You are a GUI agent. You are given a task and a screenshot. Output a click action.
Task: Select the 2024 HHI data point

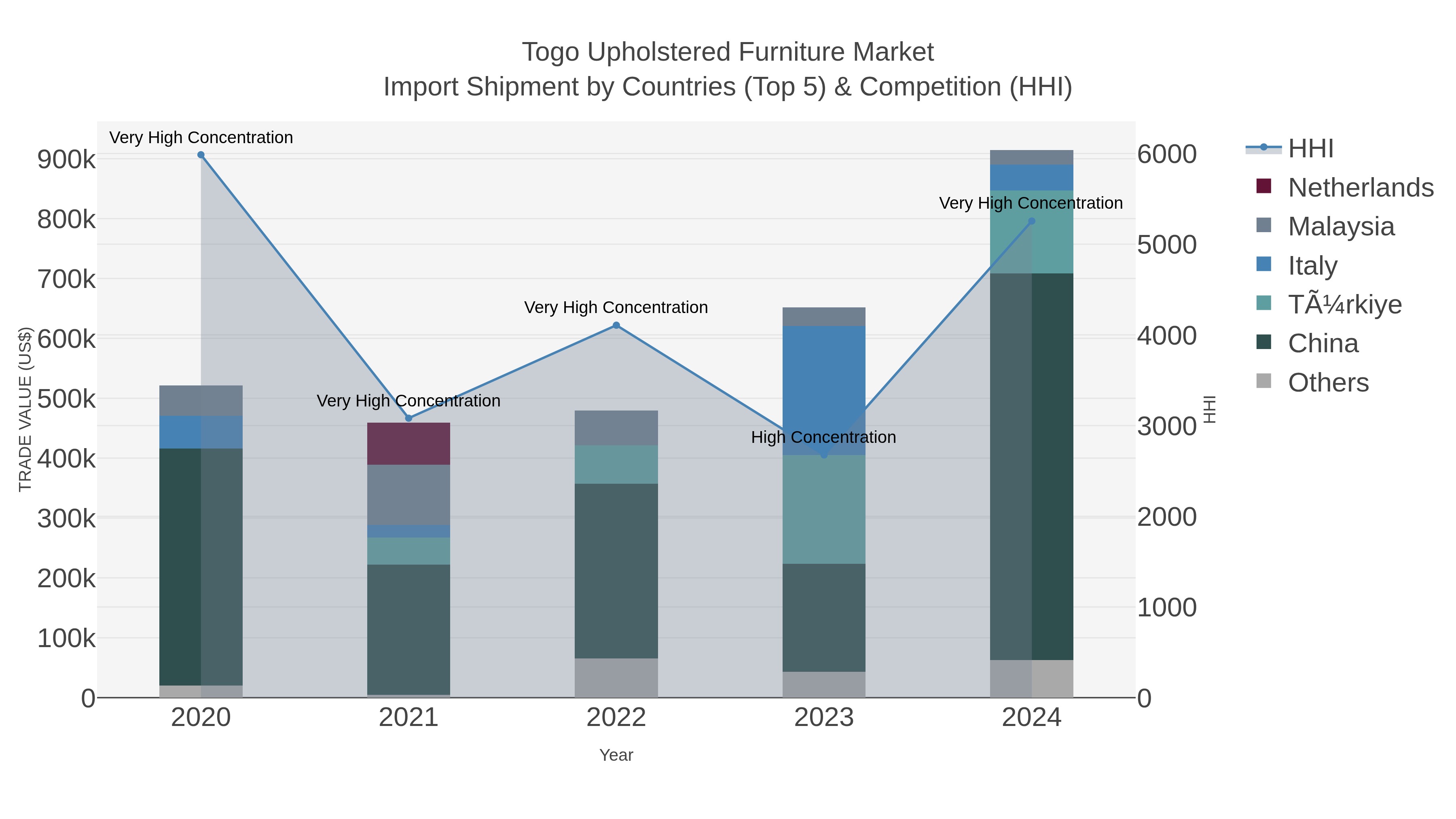[1031, 221]
